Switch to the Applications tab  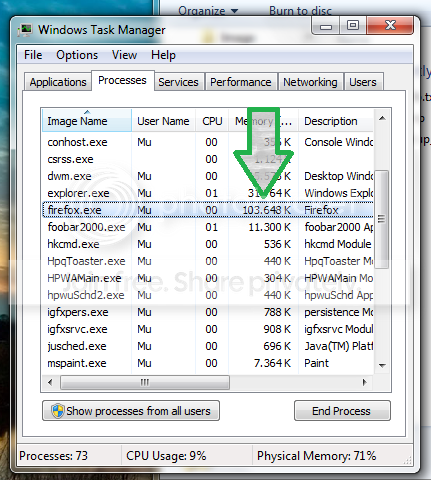click(x=58, y=82)
